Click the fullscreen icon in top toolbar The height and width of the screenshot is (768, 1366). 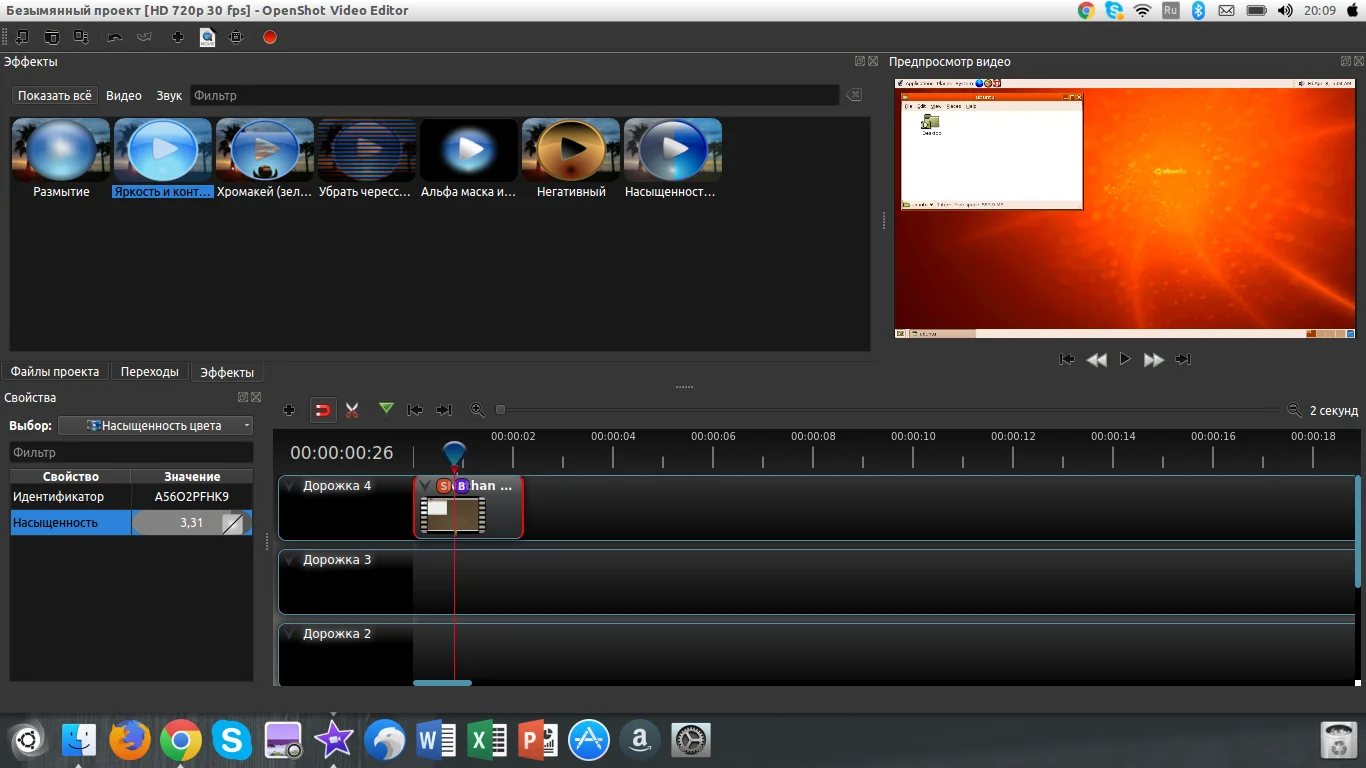coord(236,37)
